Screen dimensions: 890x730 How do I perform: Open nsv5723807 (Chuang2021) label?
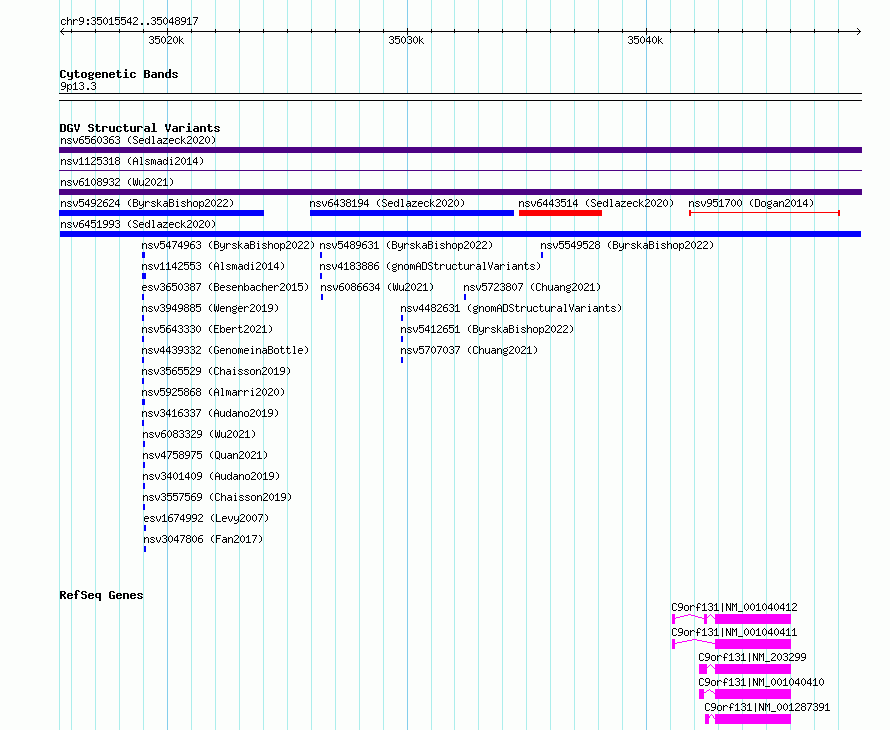[532, 287]
